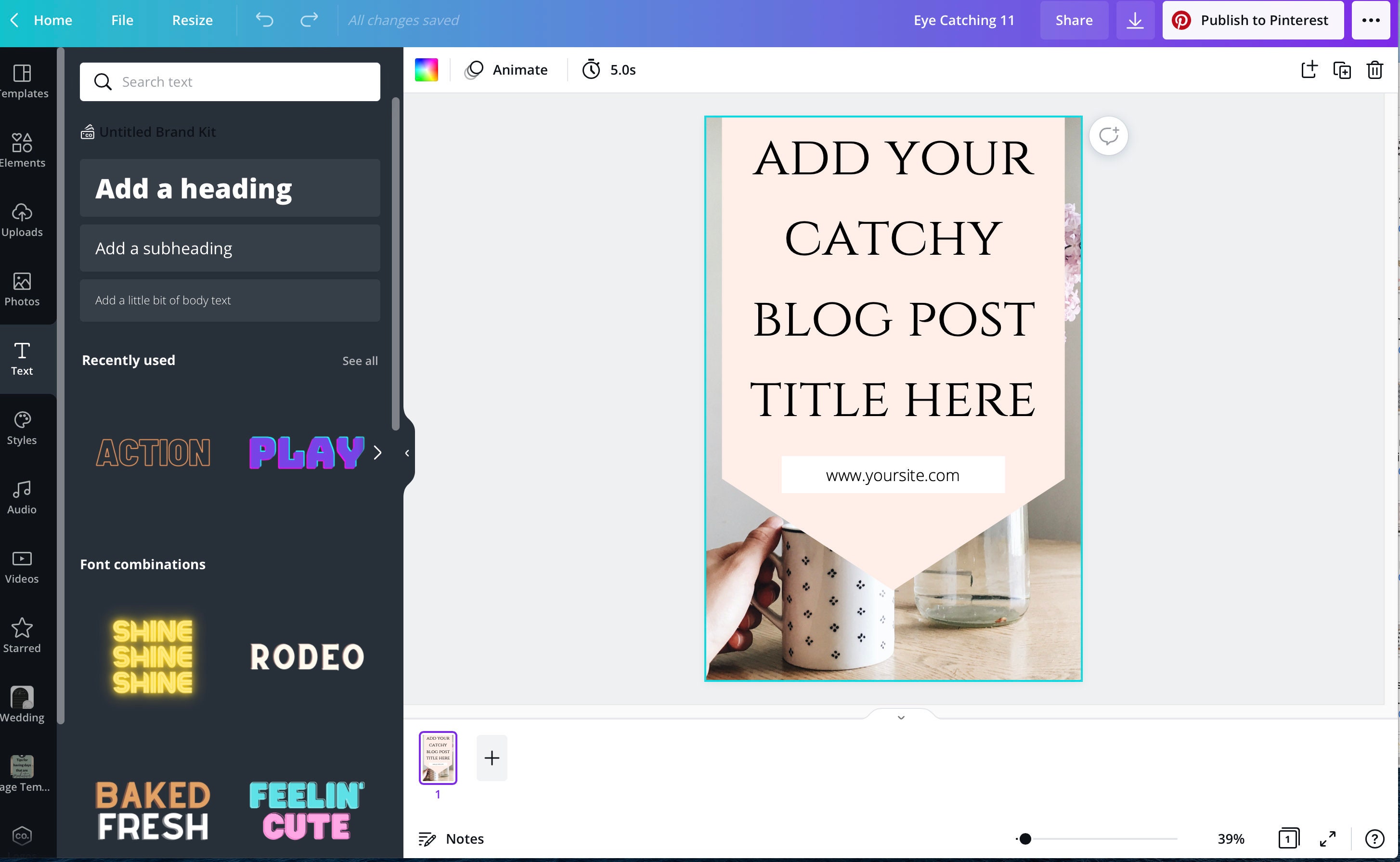Click the zoom slider handle
Screen dimensions: 1400x862
tap(1024, 838)
